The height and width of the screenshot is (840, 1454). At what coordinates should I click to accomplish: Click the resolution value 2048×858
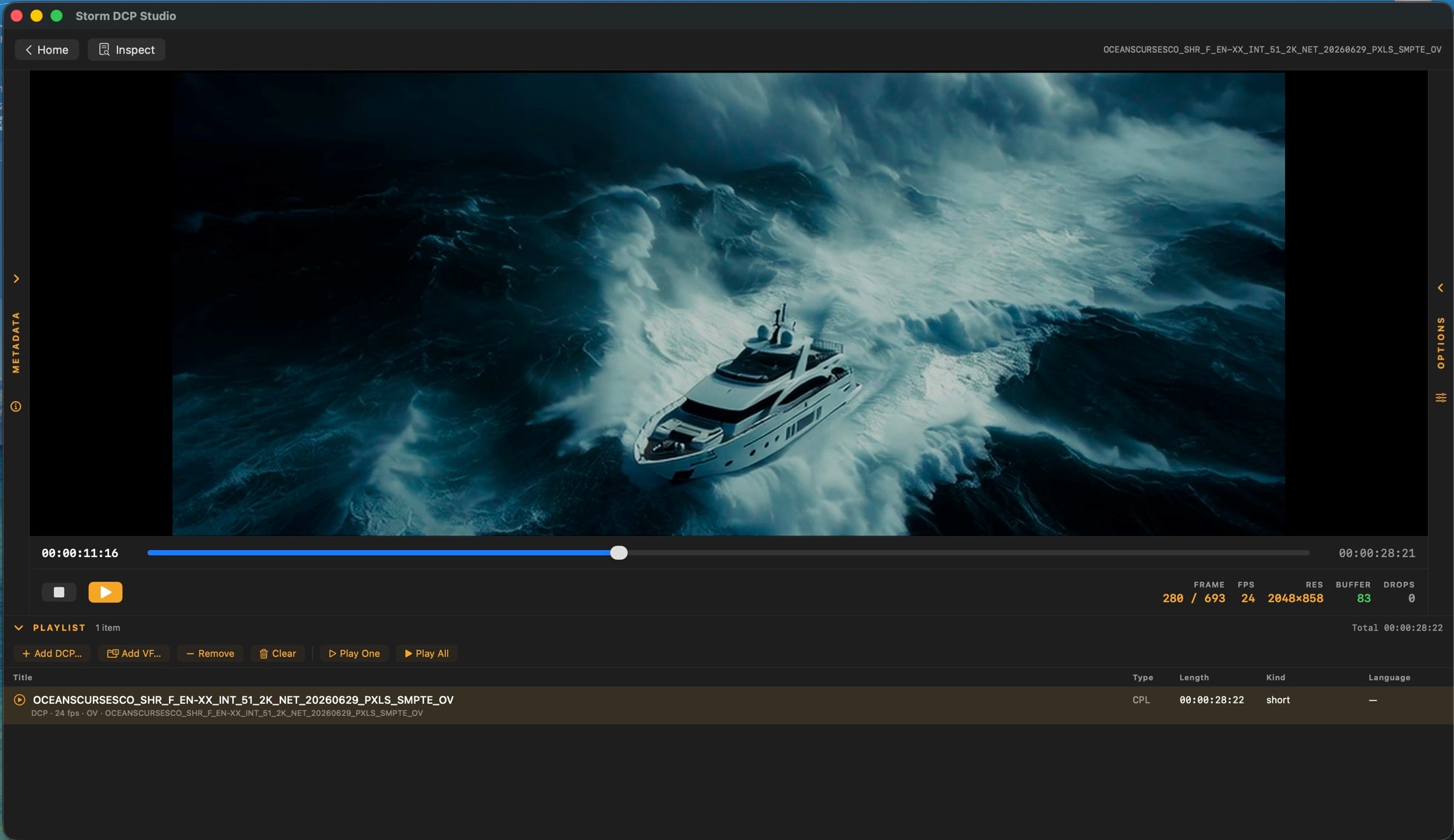click(1295, 598)
